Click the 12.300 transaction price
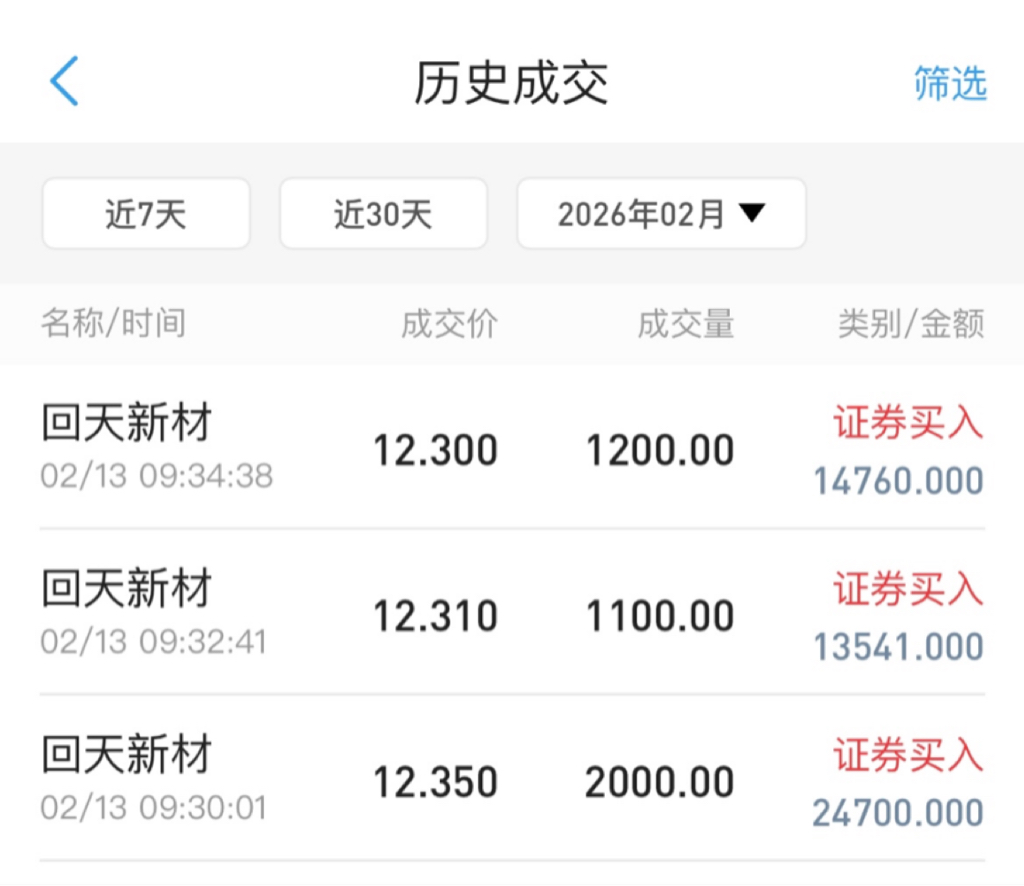The image size is (1024, 886). point(435,451)
